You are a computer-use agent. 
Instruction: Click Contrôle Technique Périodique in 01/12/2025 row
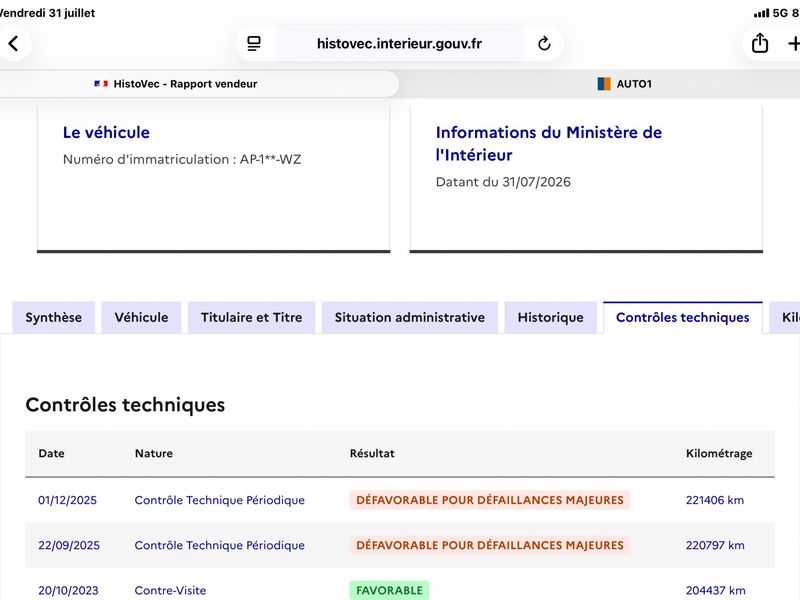tap(219, 500)
